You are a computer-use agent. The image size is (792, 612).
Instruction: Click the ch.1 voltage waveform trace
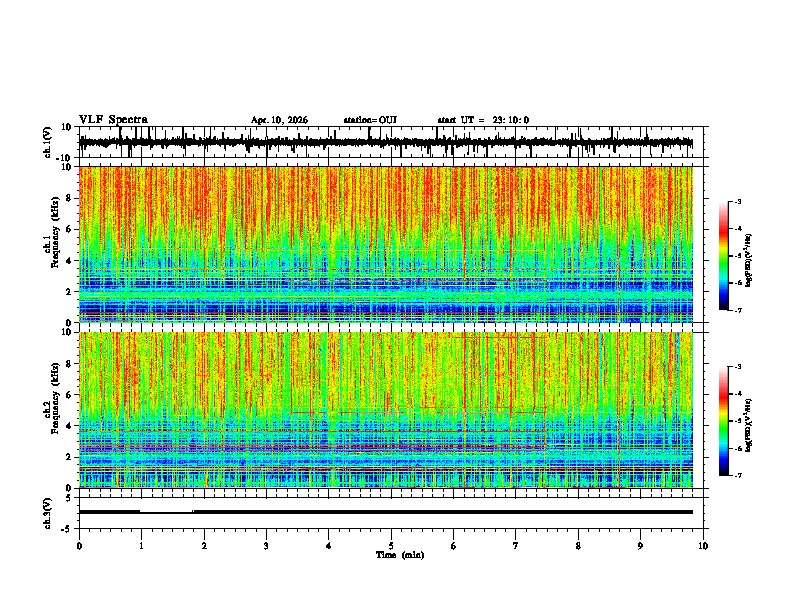(x=386, y=142)
